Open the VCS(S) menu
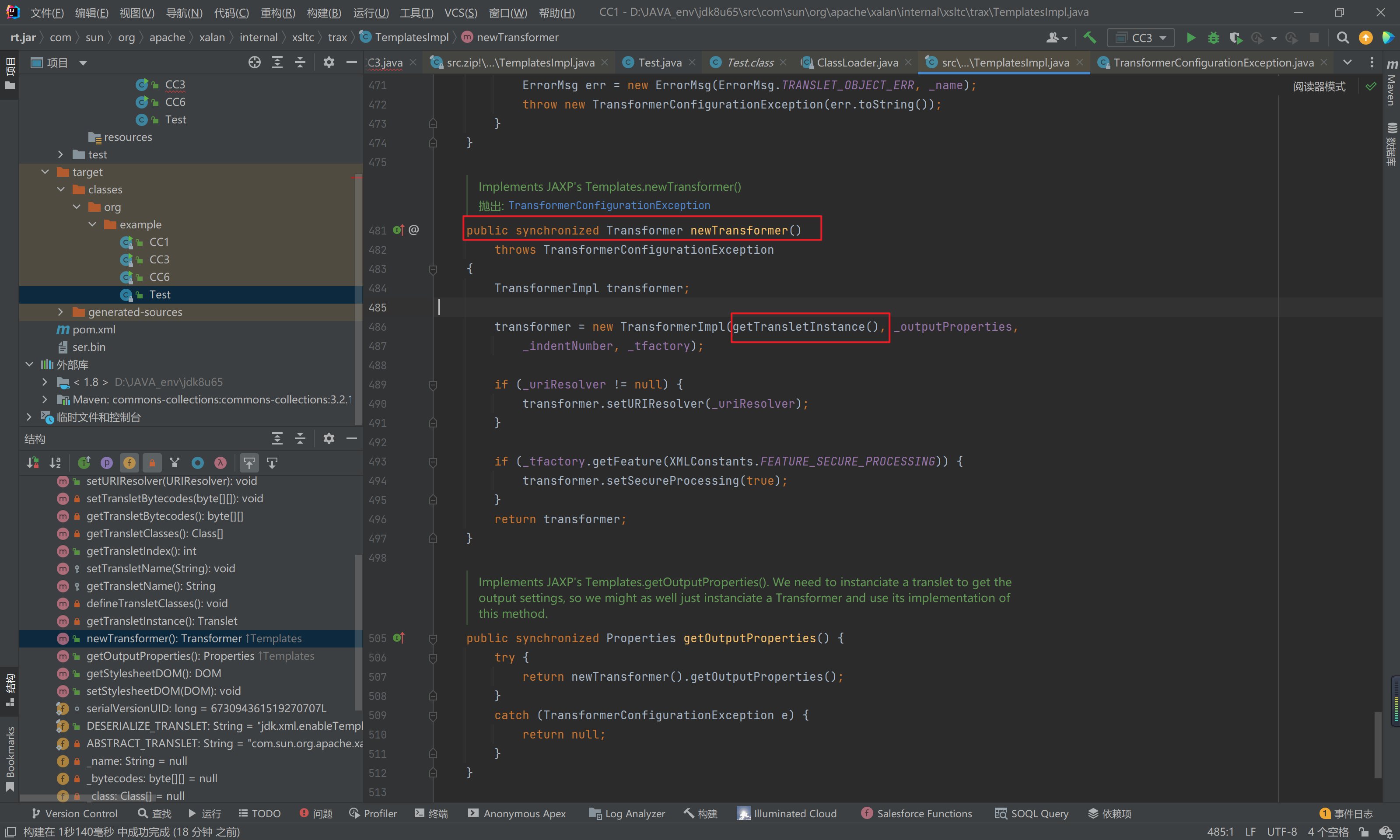This screenshot has height=840, width=1400. pos(461,12)
